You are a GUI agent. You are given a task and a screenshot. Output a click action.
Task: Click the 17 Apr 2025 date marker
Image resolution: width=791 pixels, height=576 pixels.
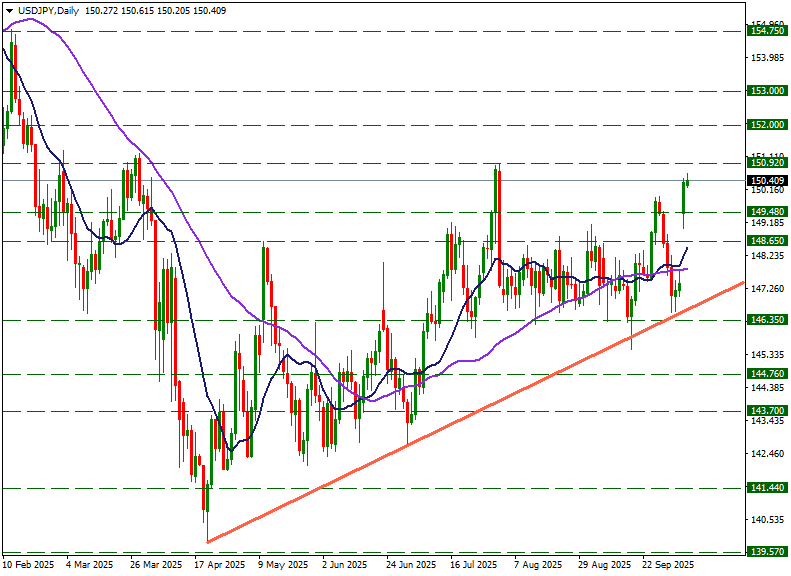(219, 565)
